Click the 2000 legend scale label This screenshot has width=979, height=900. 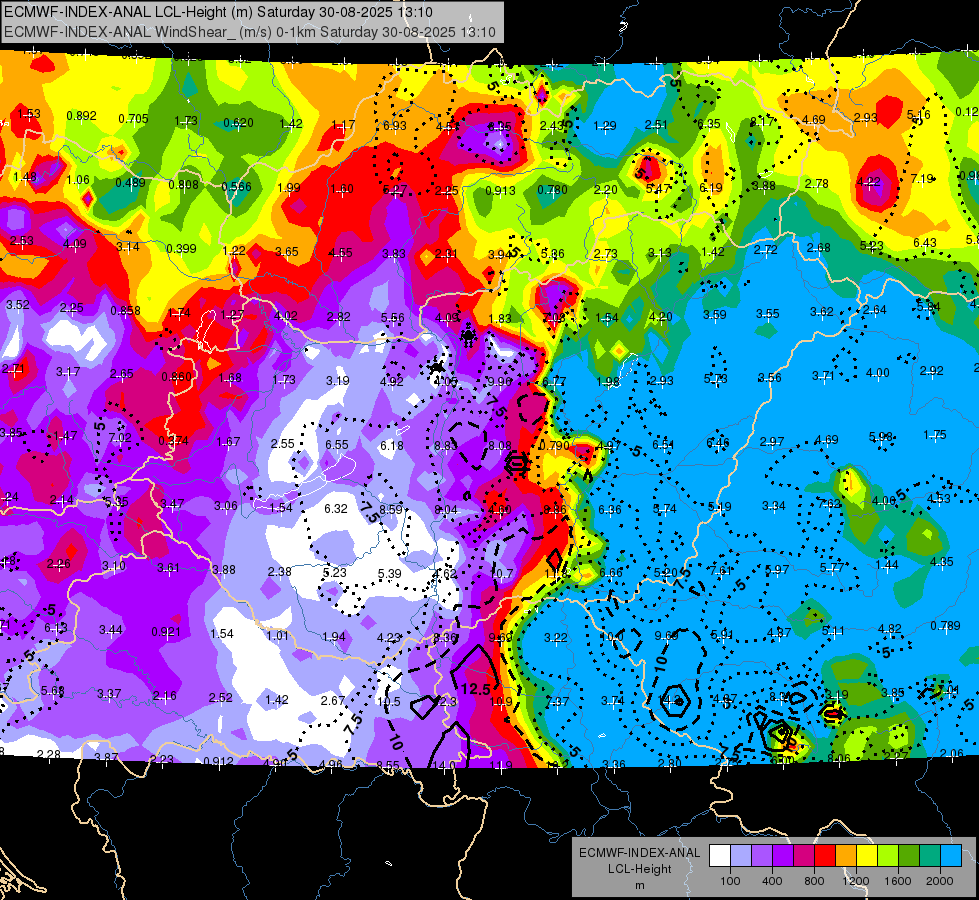939,881
